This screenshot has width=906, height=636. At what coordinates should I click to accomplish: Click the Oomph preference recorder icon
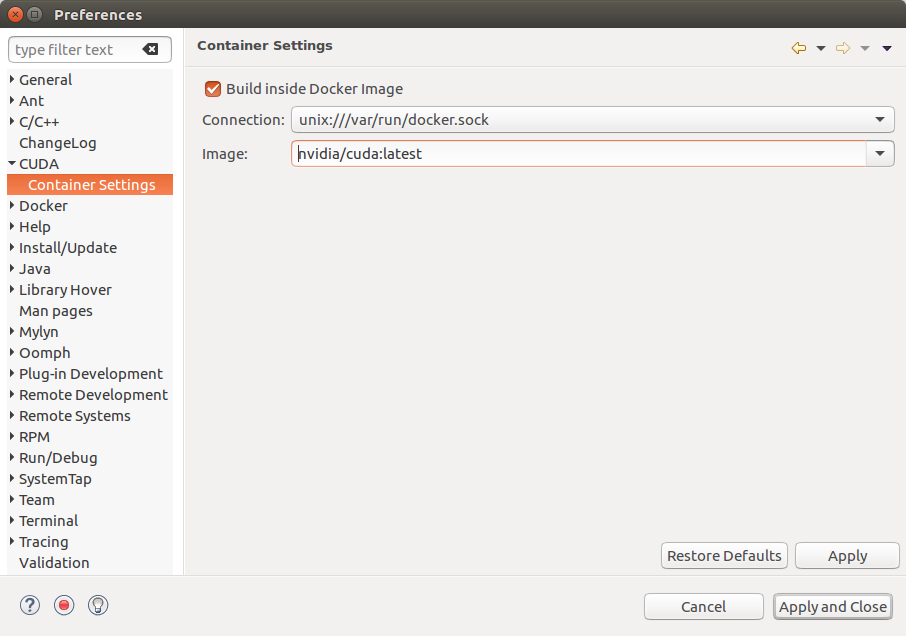(63, 605)
